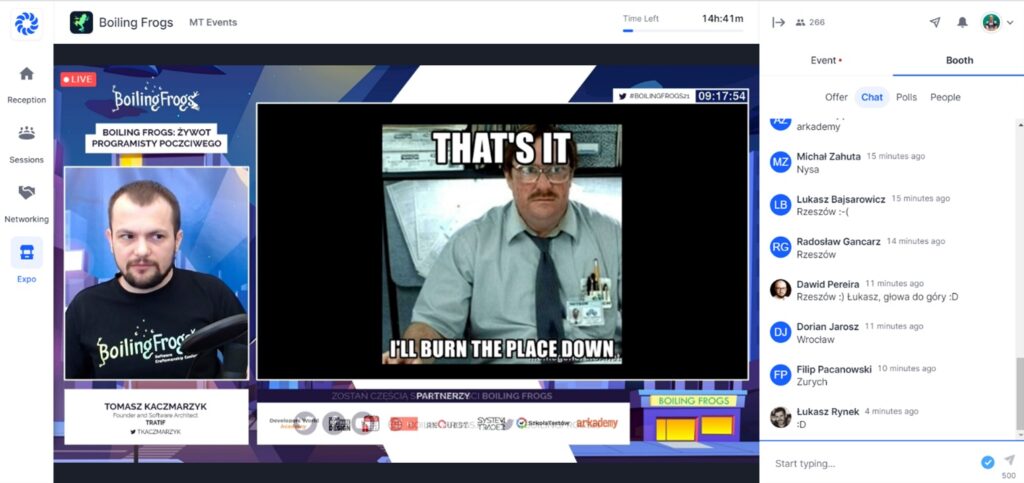Click the Tomasz Kaczmarzyk name card

(x=156, y=417)
